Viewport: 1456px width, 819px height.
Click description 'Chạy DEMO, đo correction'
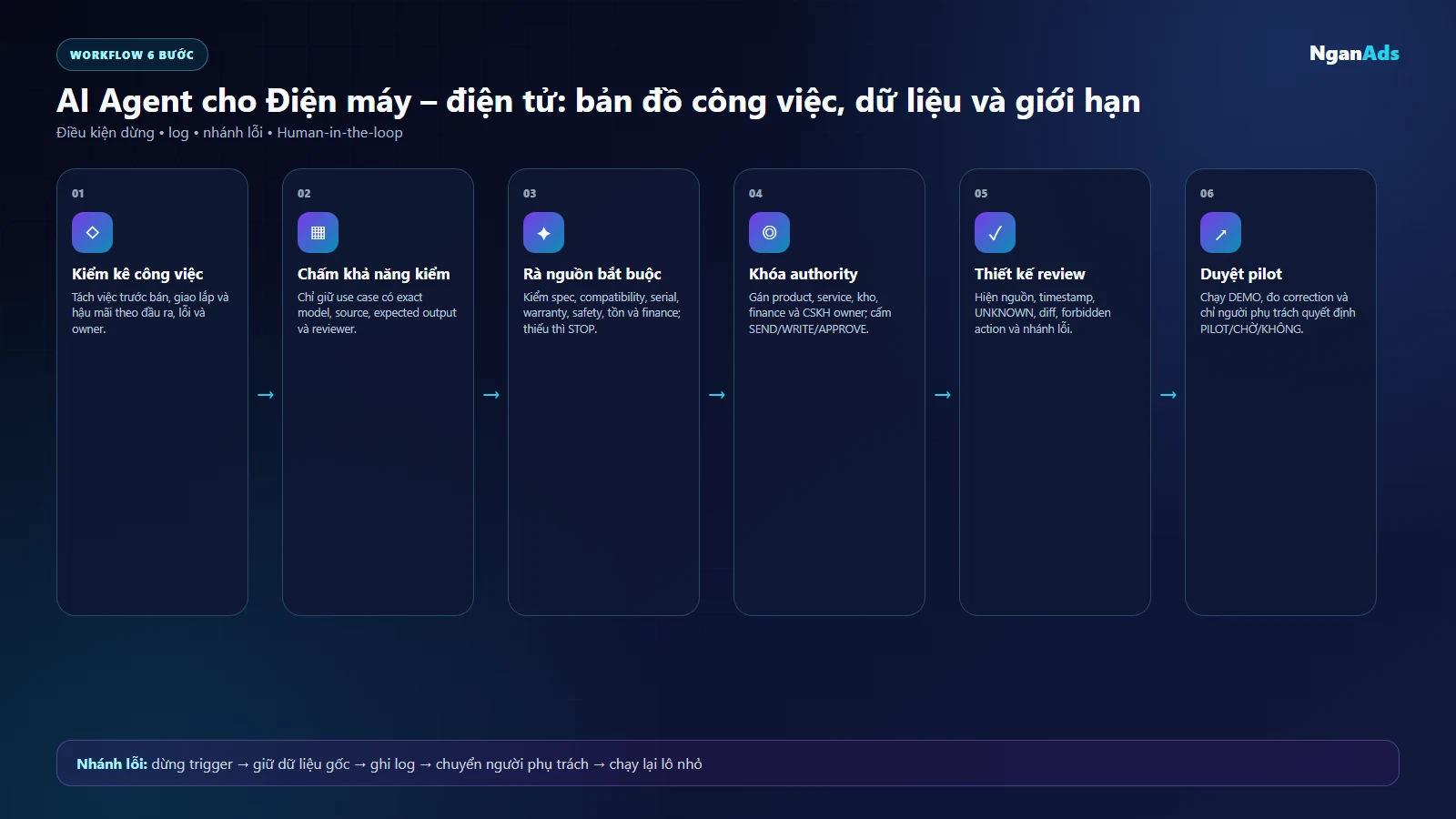[x=1278, y=313]
